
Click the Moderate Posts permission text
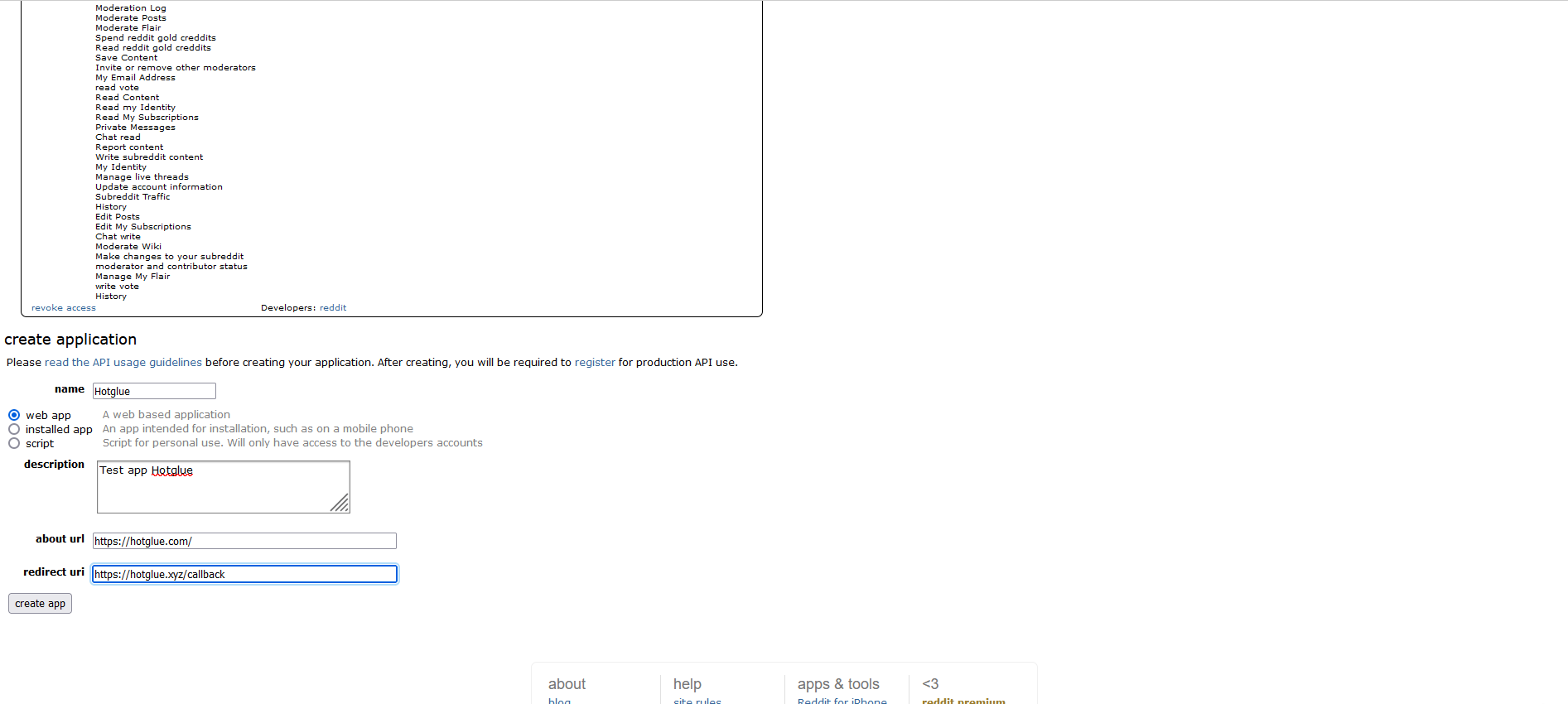(131, 18)
